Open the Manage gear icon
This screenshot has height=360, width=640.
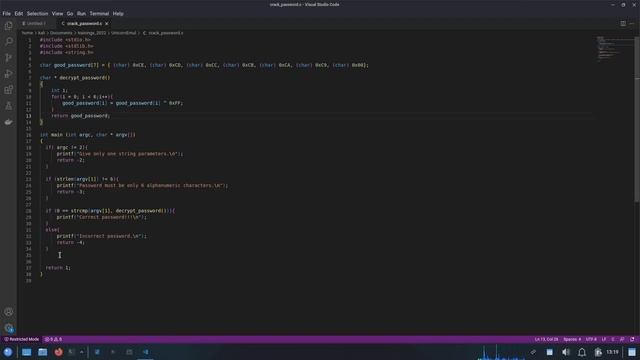coord(8,328)
